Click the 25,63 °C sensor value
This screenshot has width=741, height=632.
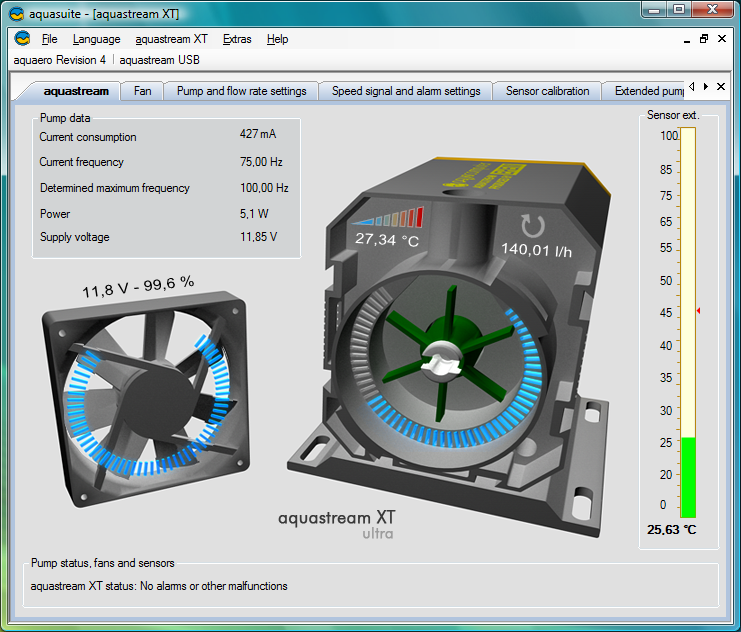point(672,530)
